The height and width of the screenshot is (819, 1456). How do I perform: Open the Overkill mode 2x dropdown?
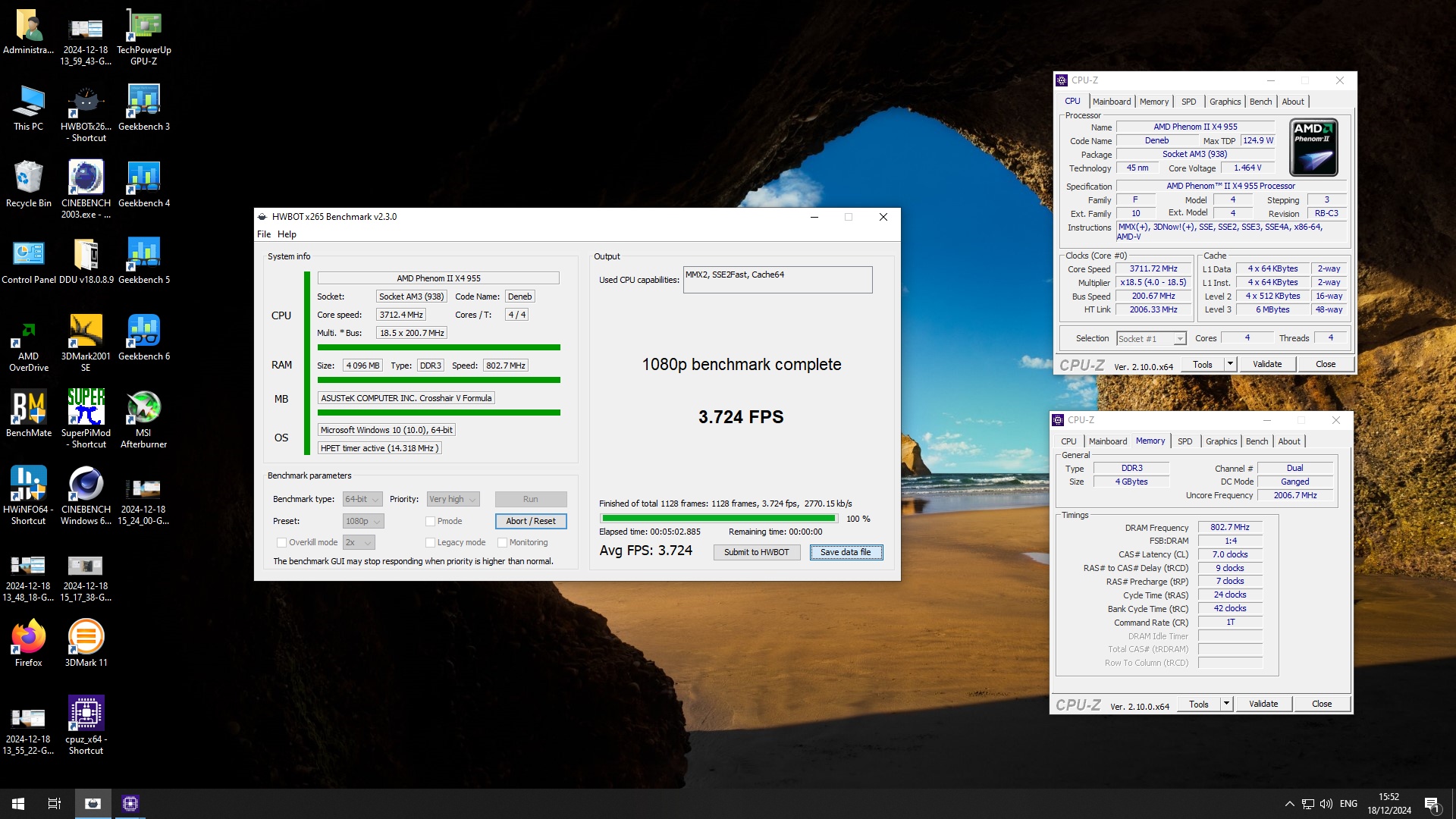tap(359, 542)
